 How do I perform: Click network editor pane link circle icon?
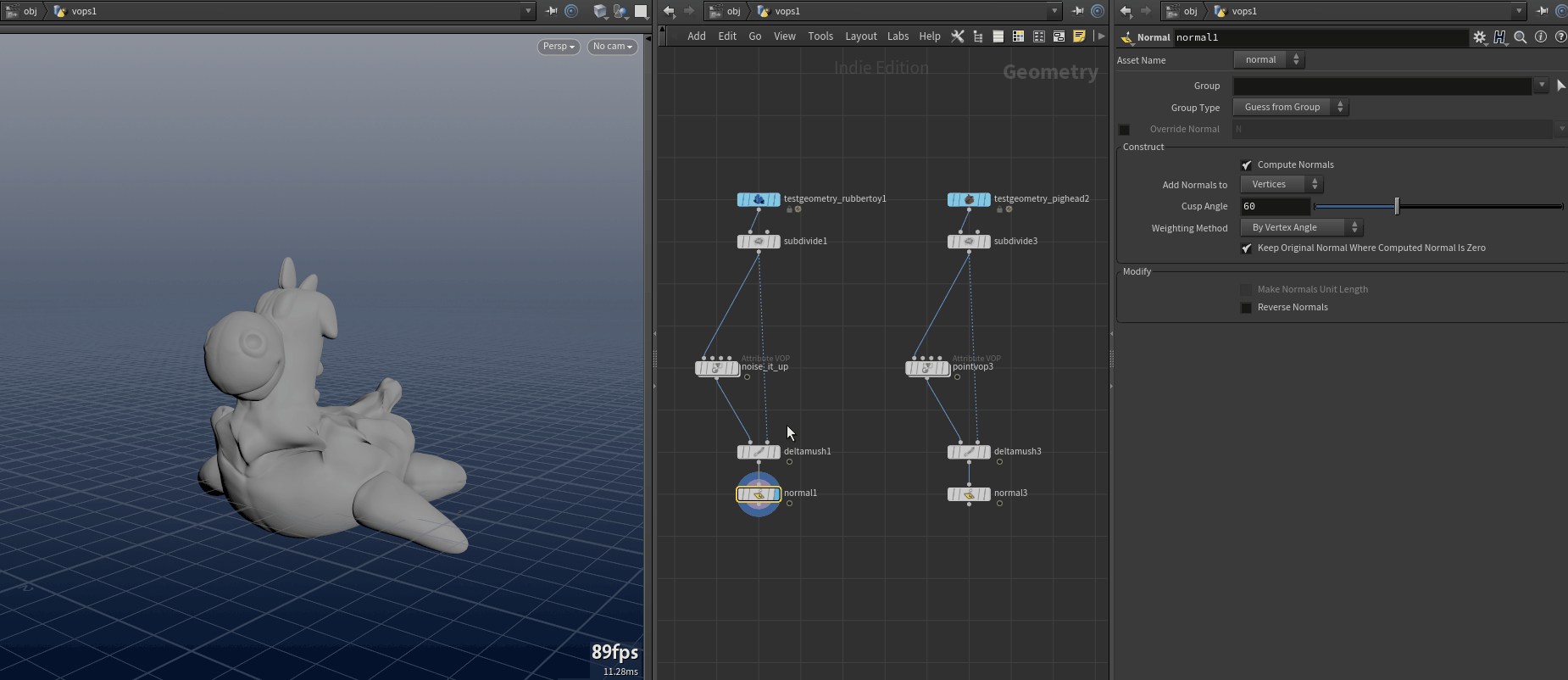coord(1098,11)
